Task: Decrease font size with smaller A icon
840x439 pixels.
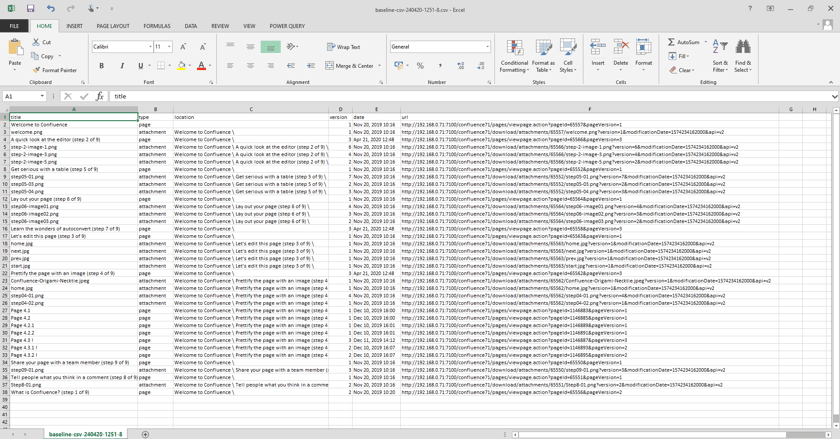Action: pos(203,47)
